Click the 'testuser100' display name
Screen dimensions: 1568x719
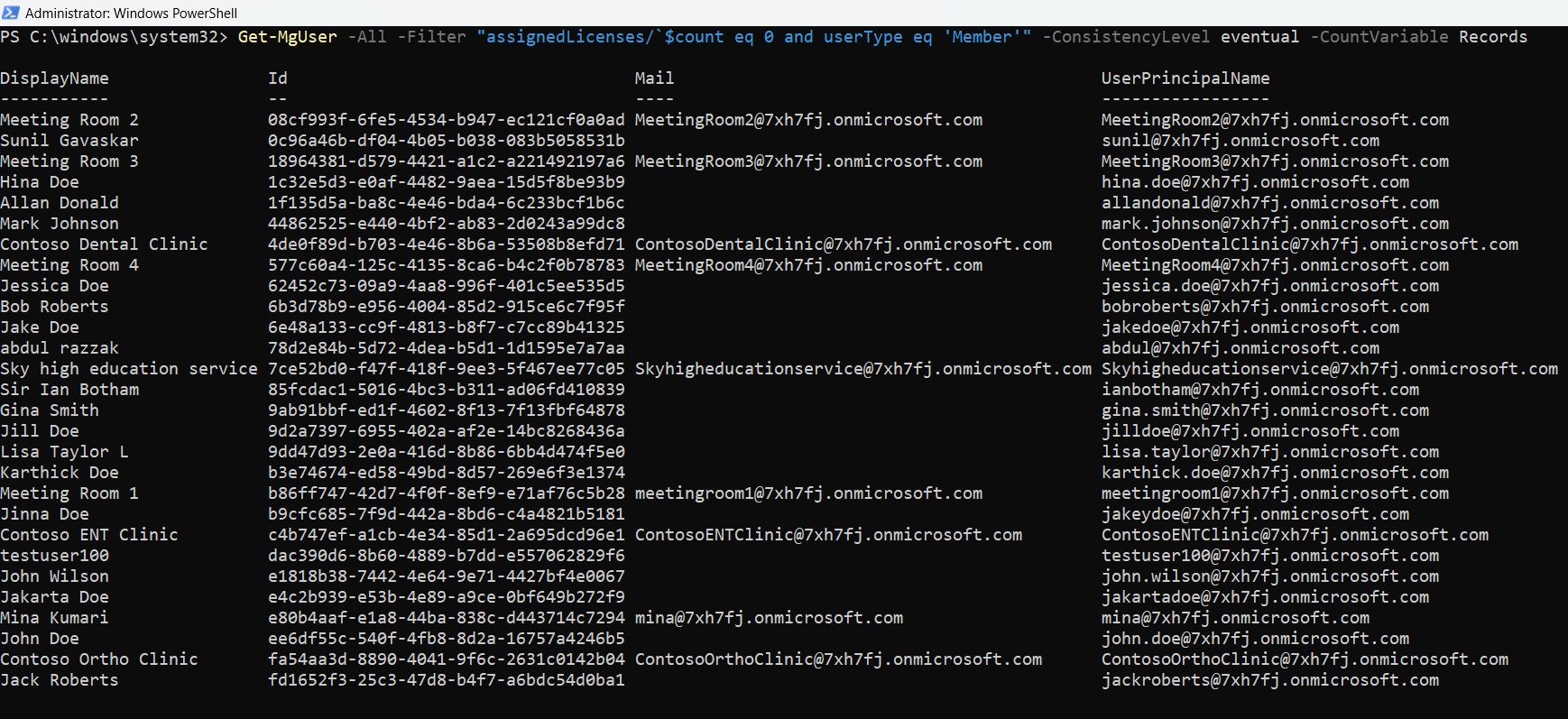54,556
